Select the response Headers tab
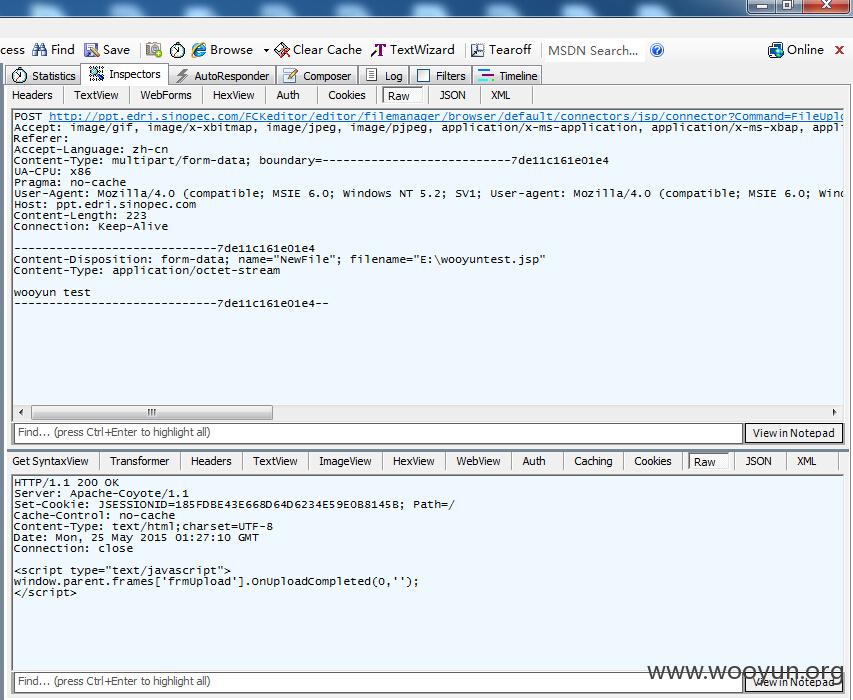853x700 pixels. coord(211,461)
